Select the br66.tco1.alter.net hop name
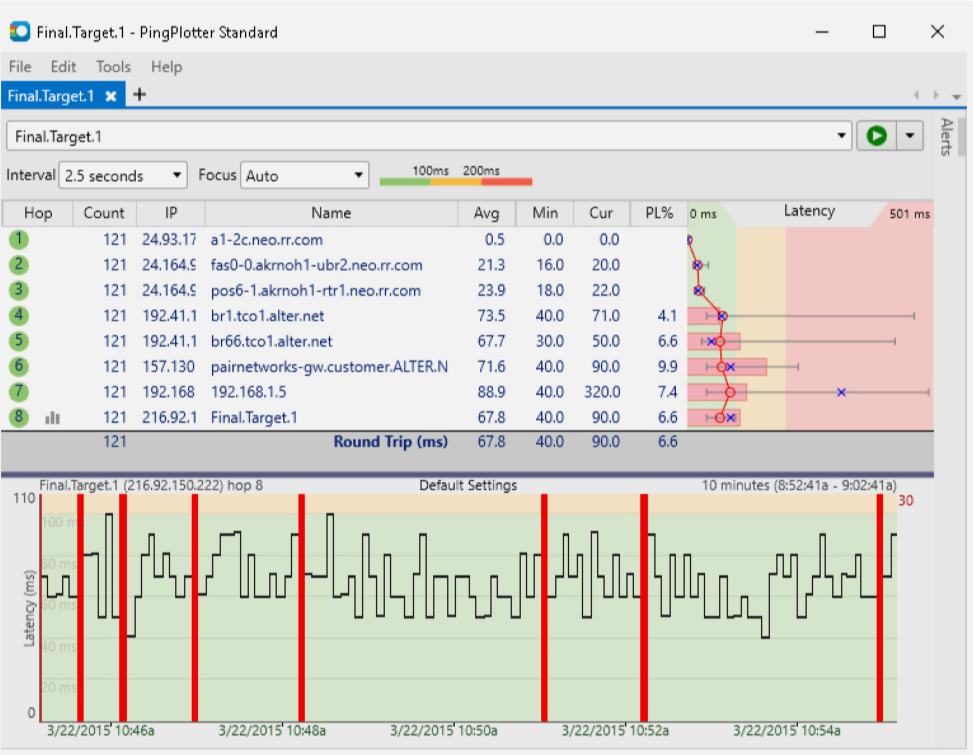The width and height of the screenshot is (973, 755). tap(272, 341)
